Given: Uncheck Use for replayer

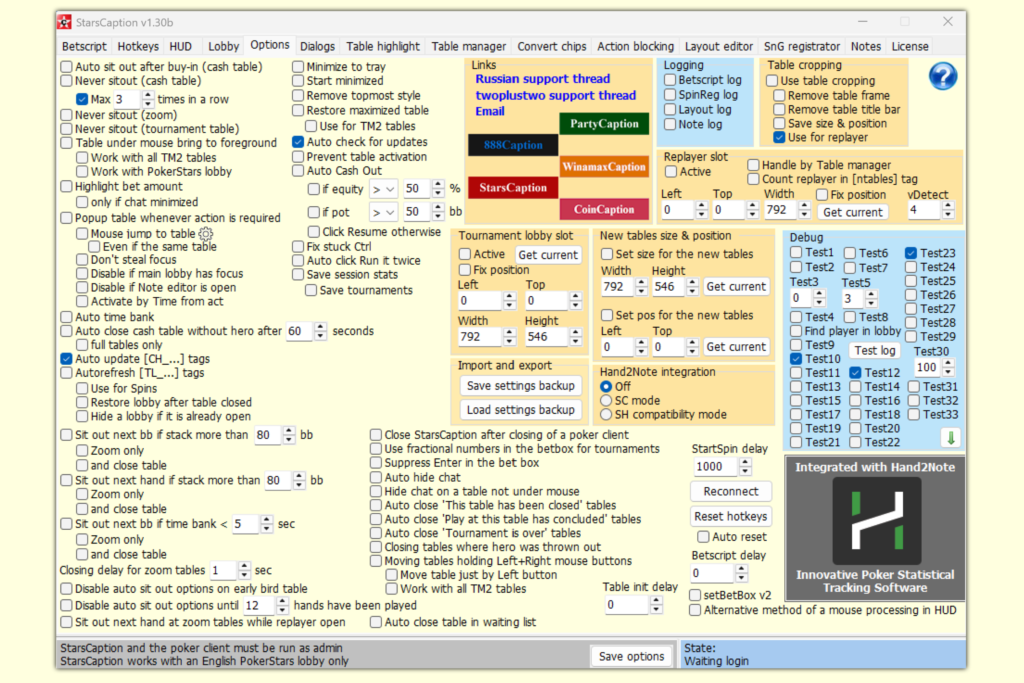Looking at the screenshot, I should pos(779,137).
